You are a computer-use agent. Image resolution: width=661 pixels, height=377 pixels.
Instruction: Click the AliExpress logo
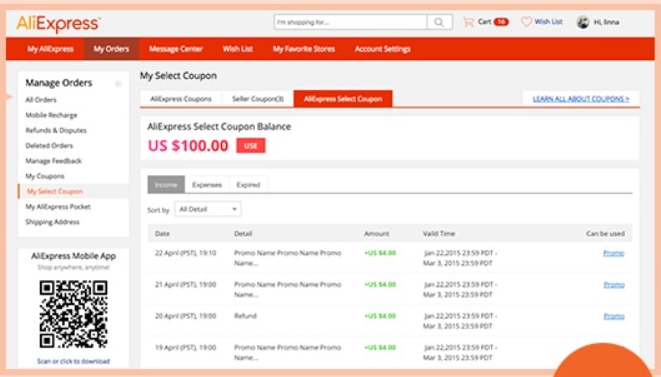point(58,24)
